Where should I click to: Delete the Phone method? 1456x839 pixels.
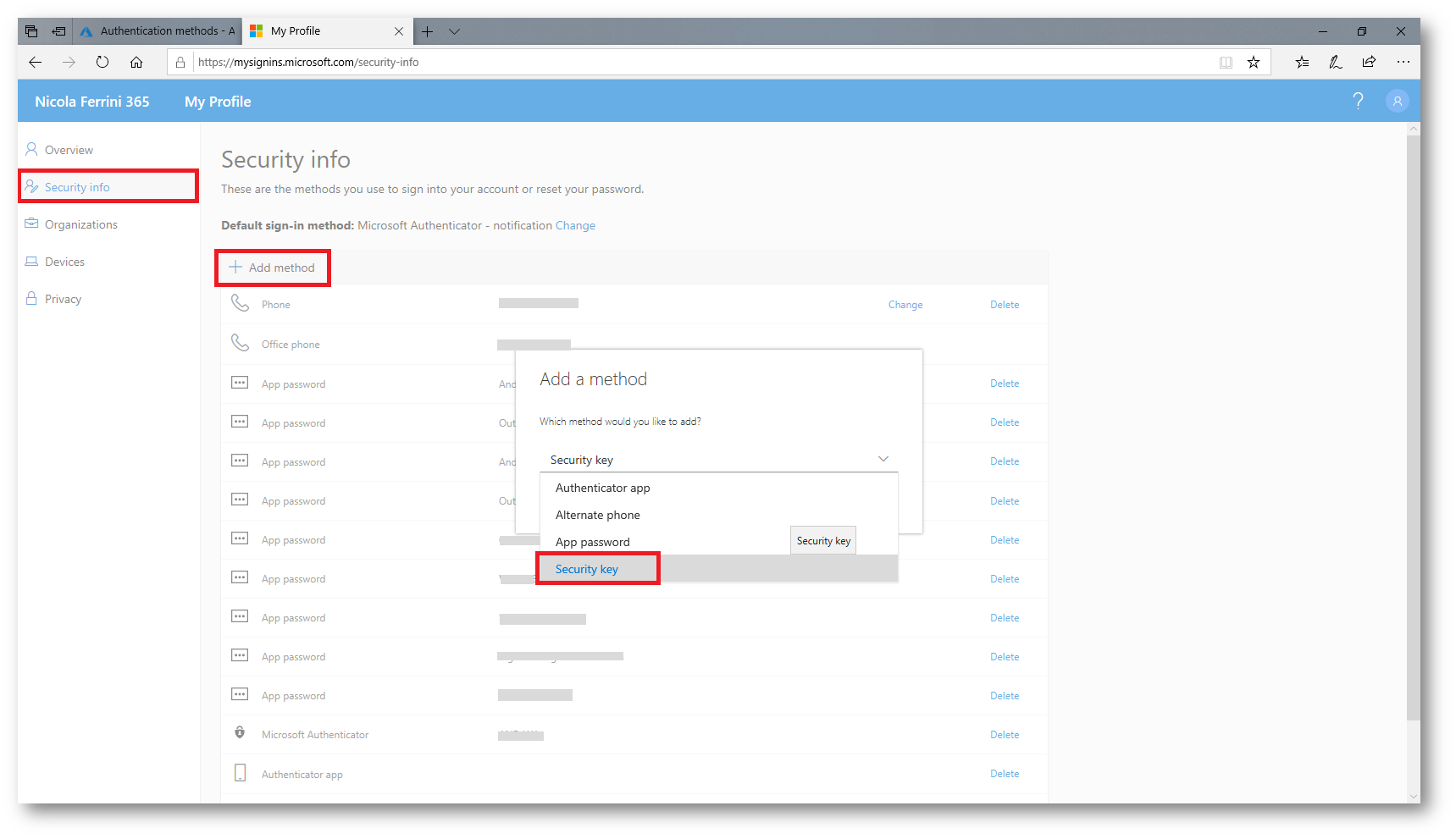[1005, 305]
